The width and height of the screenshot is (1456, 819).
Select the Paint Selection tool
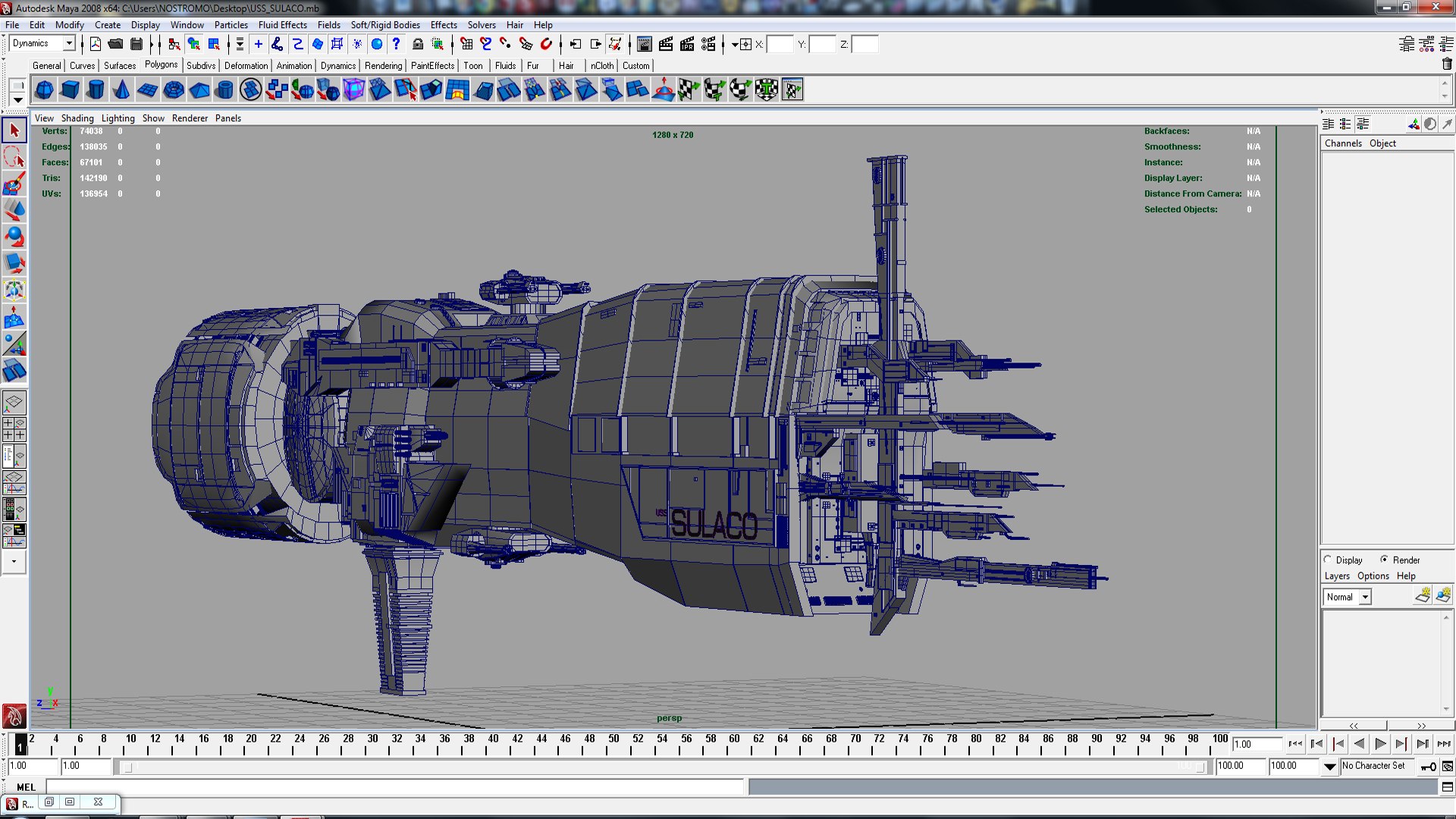click(x=14, y=184)
